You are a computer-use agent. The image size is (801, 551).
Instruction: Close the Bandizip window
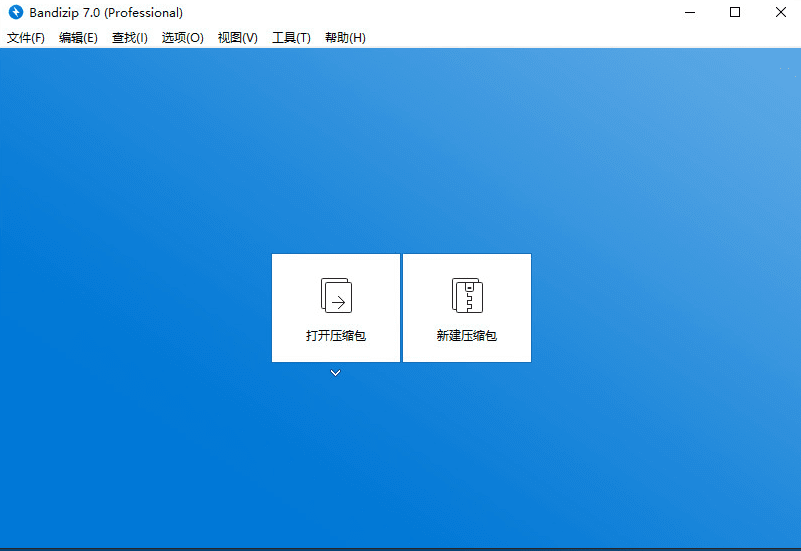coord(780,13)
